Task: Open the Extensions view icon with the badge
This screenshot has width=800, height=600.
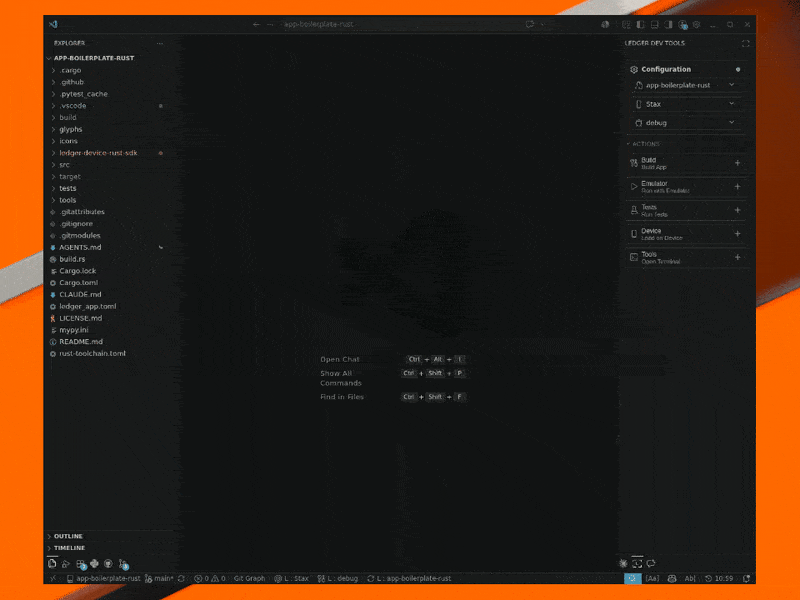Action: click(81, 564)
